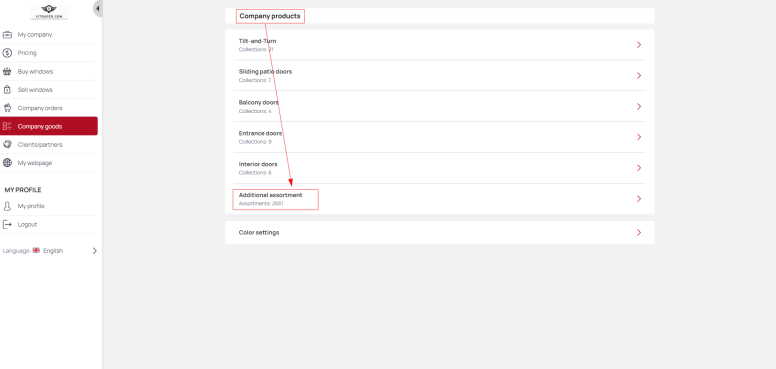Open the Entrance doors collections row
Screen dimensions: 776x369
pos(439,137)
